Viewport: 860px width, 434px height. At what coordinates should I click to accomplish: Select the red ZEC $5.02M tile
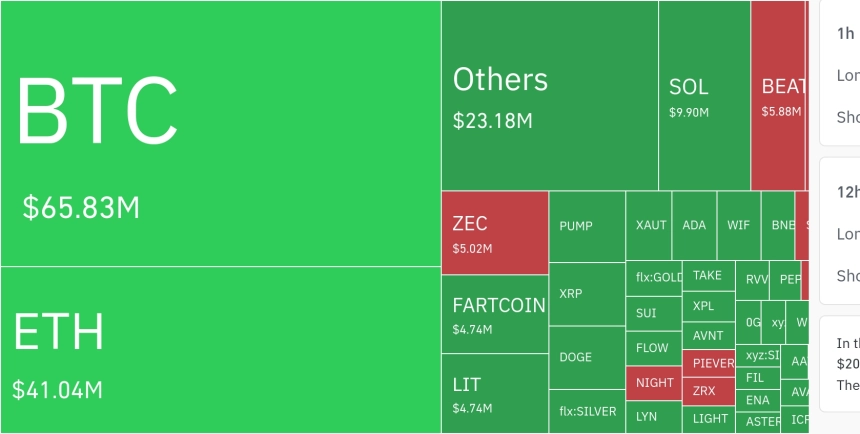pyautogui.click(x=495, y=232)
